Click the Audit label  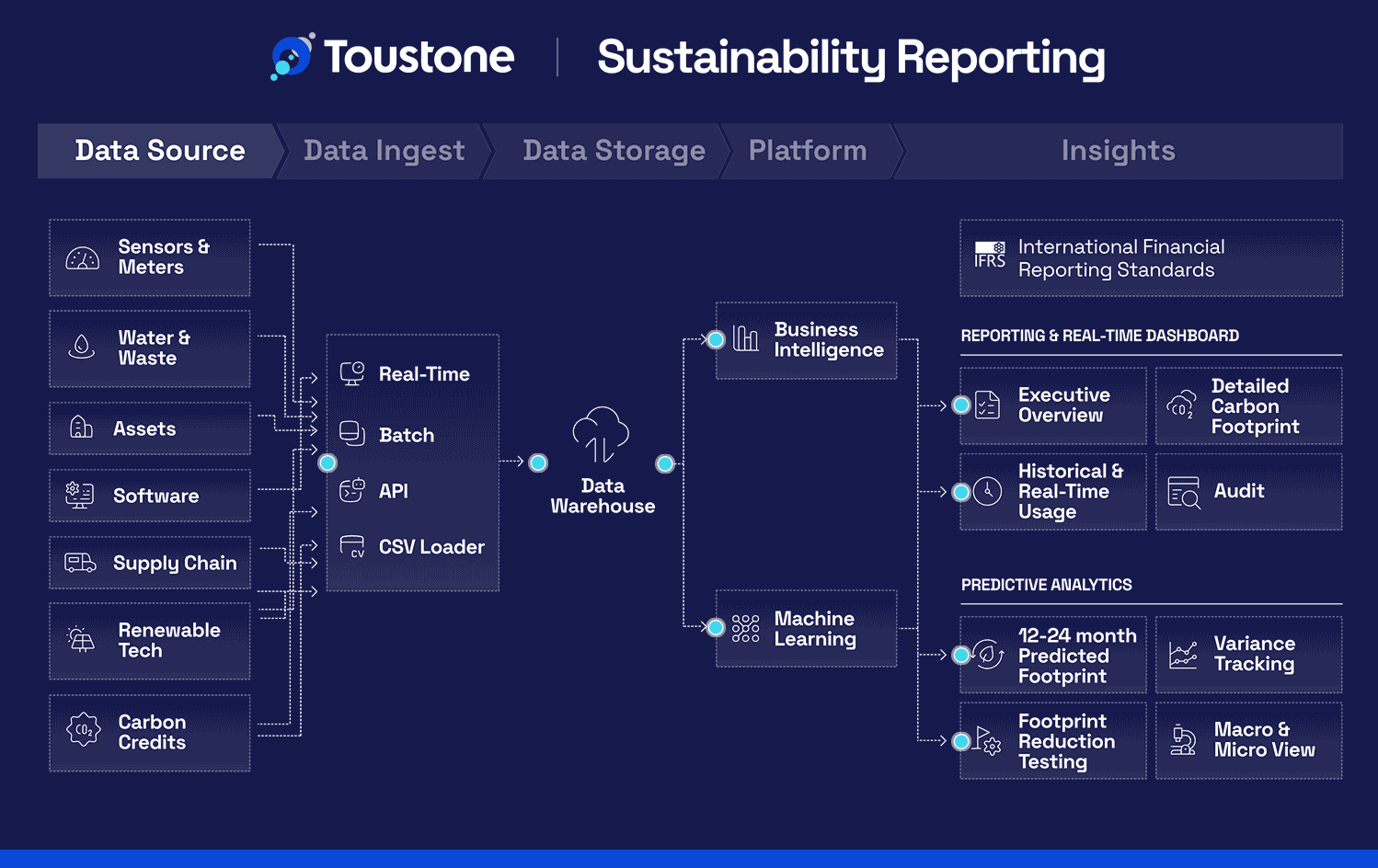[1239, 491]
